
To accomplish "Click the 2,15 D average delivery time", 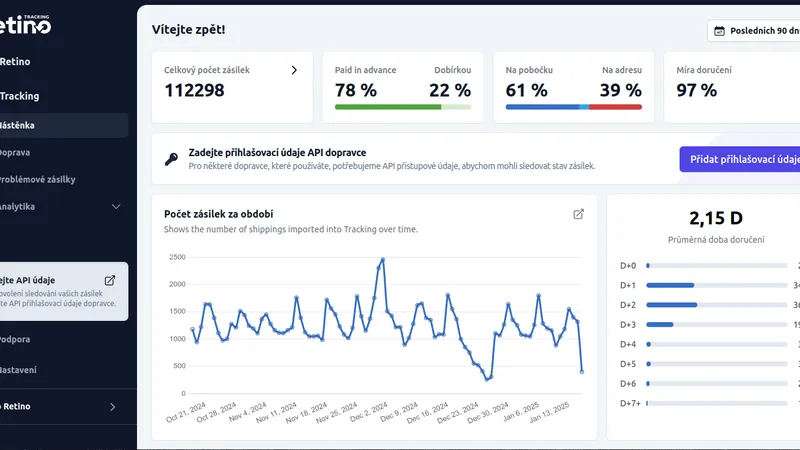I will point(716,218).
